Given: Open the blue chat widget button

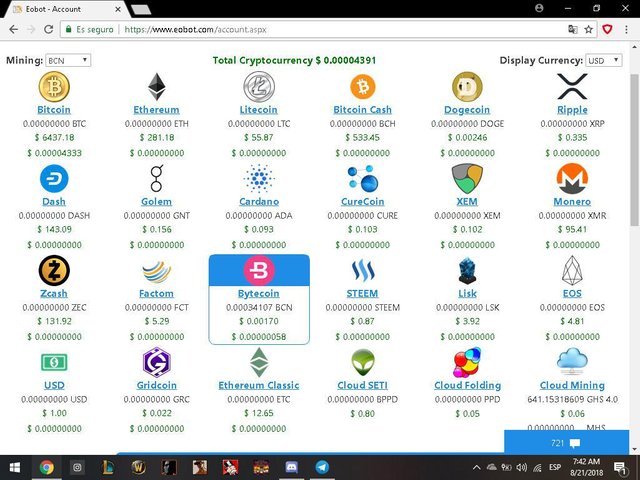Looking at the screenshot, I should 567,442.
